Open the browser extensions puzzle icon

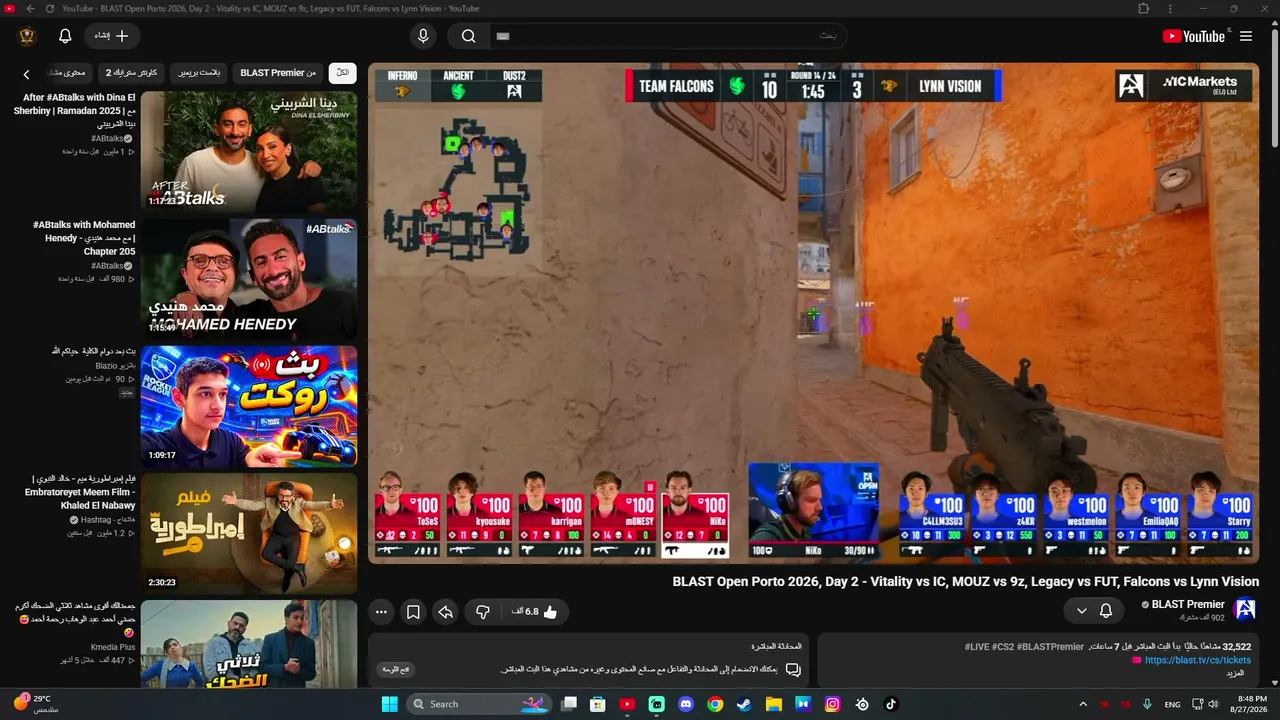tap(1144, 9)
